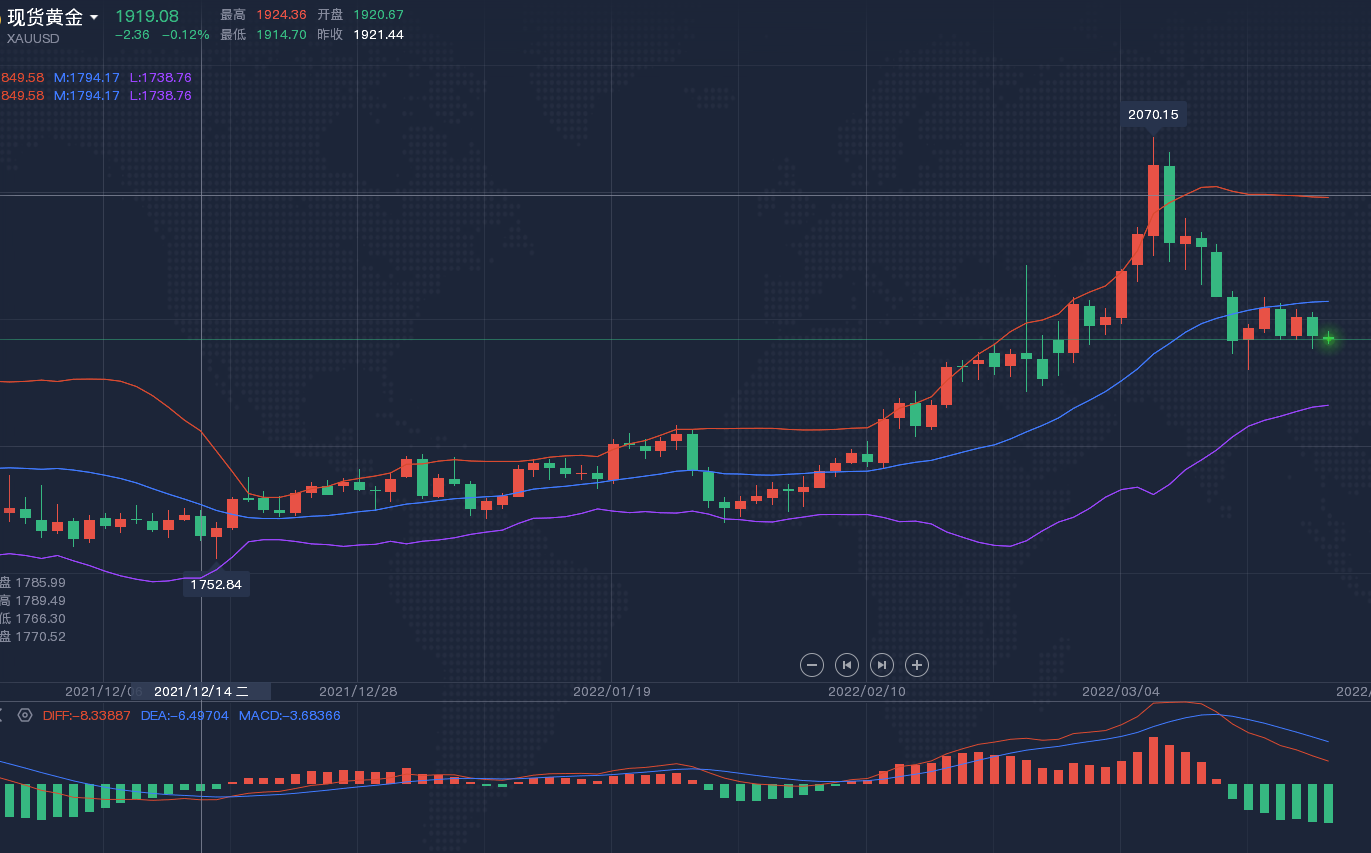Zoom in the chart with plus button
Image resolution: width=1371 pixels, height=853 pixels.
[916, 665]
